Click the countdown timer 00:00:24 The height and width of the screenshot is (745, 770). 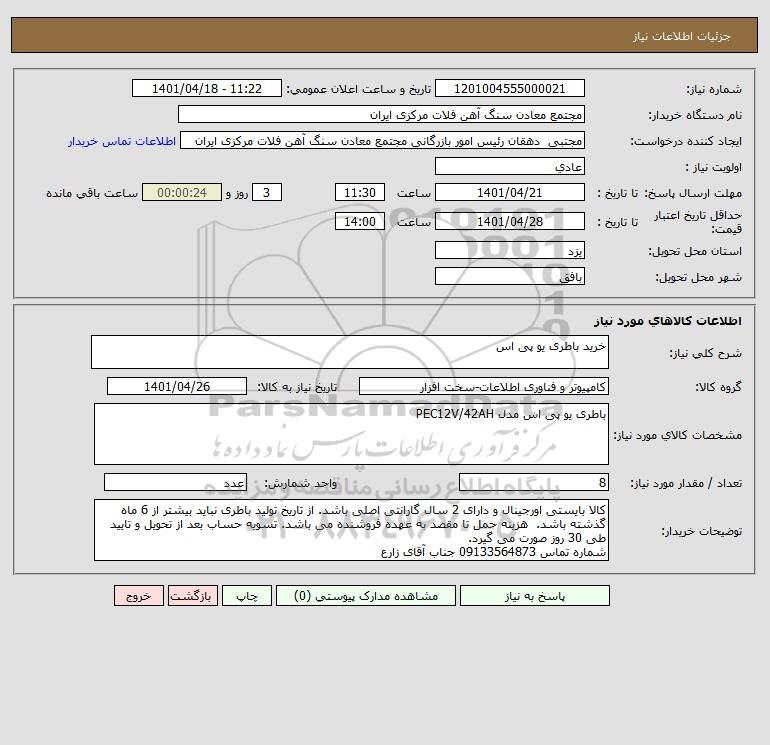[x=182, y=193]
